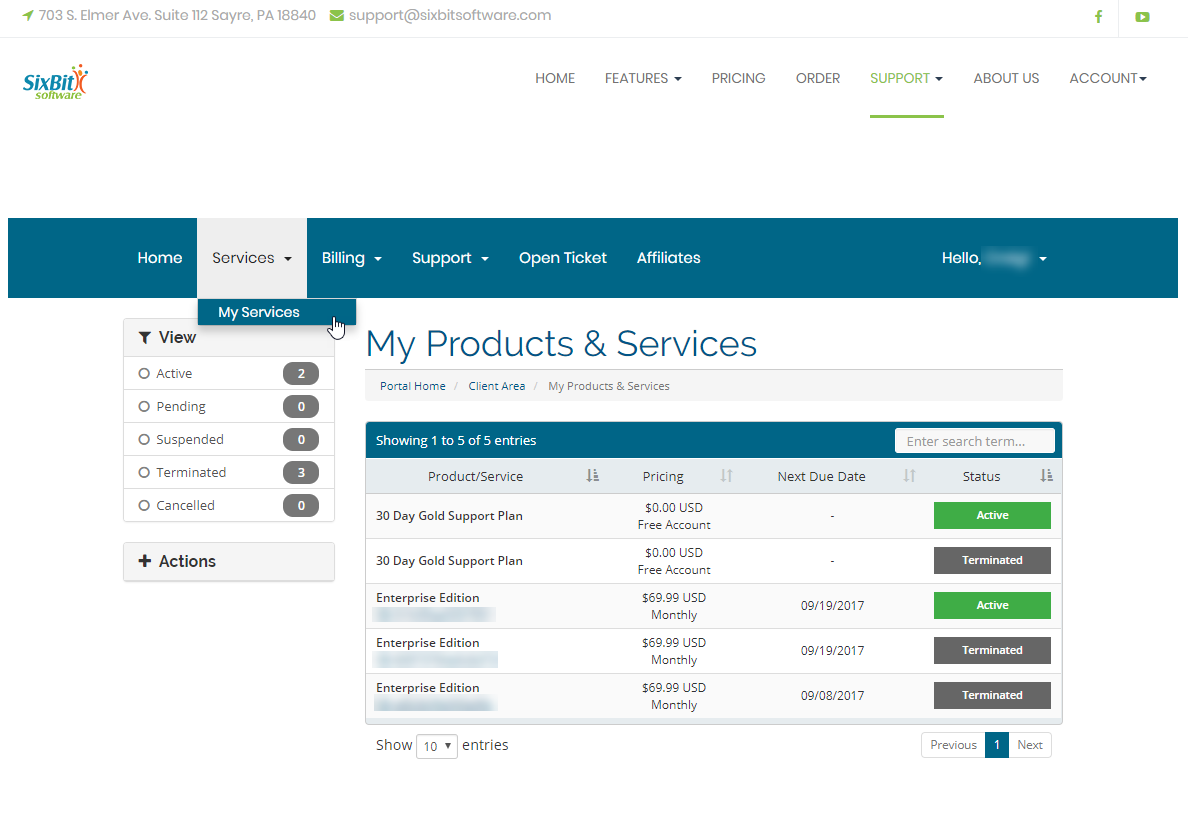The height and width of the screenshot is (818, 1188).
Task: Go to the PRICING page
Action: pos(739,78)
